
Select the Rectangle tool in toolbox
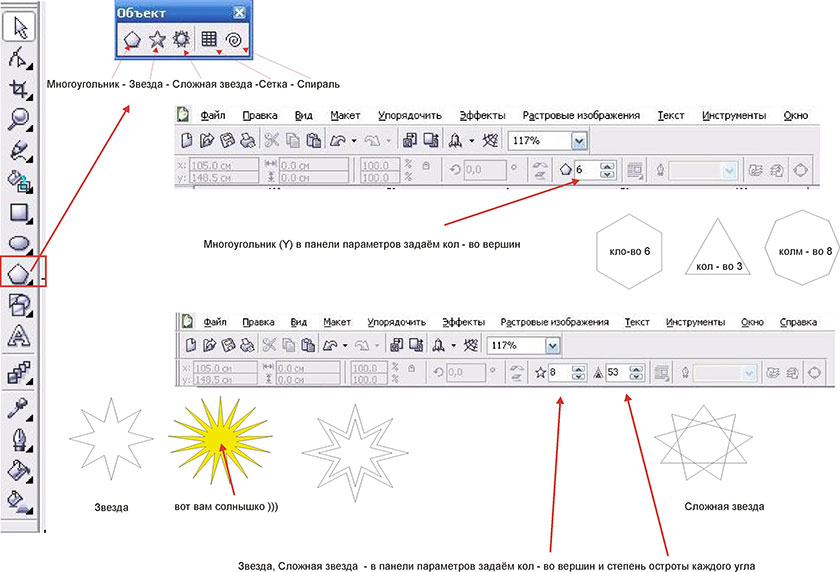[x=20, y=212]
